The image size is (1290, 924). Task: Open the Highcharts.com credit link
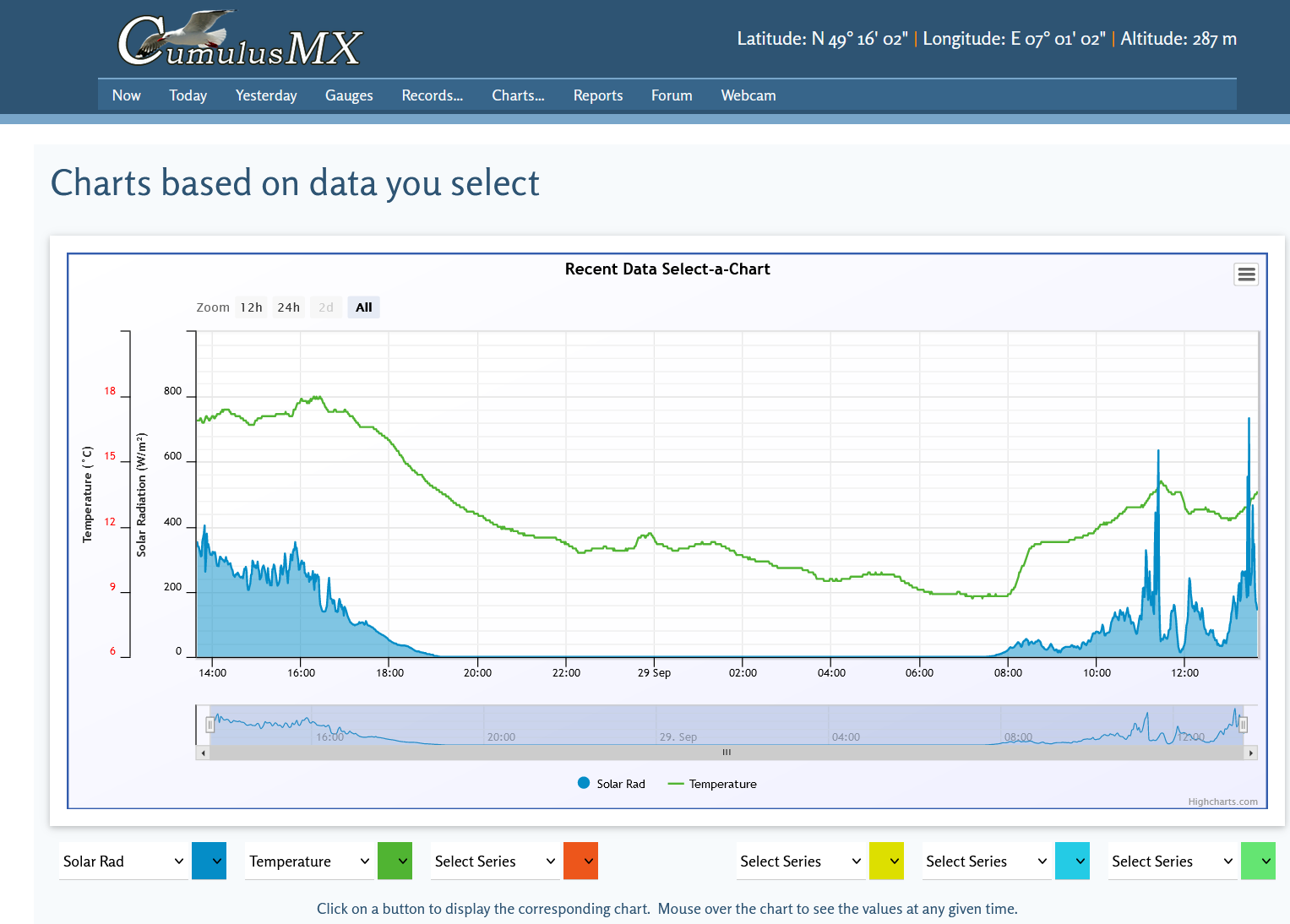(1222, 802)
